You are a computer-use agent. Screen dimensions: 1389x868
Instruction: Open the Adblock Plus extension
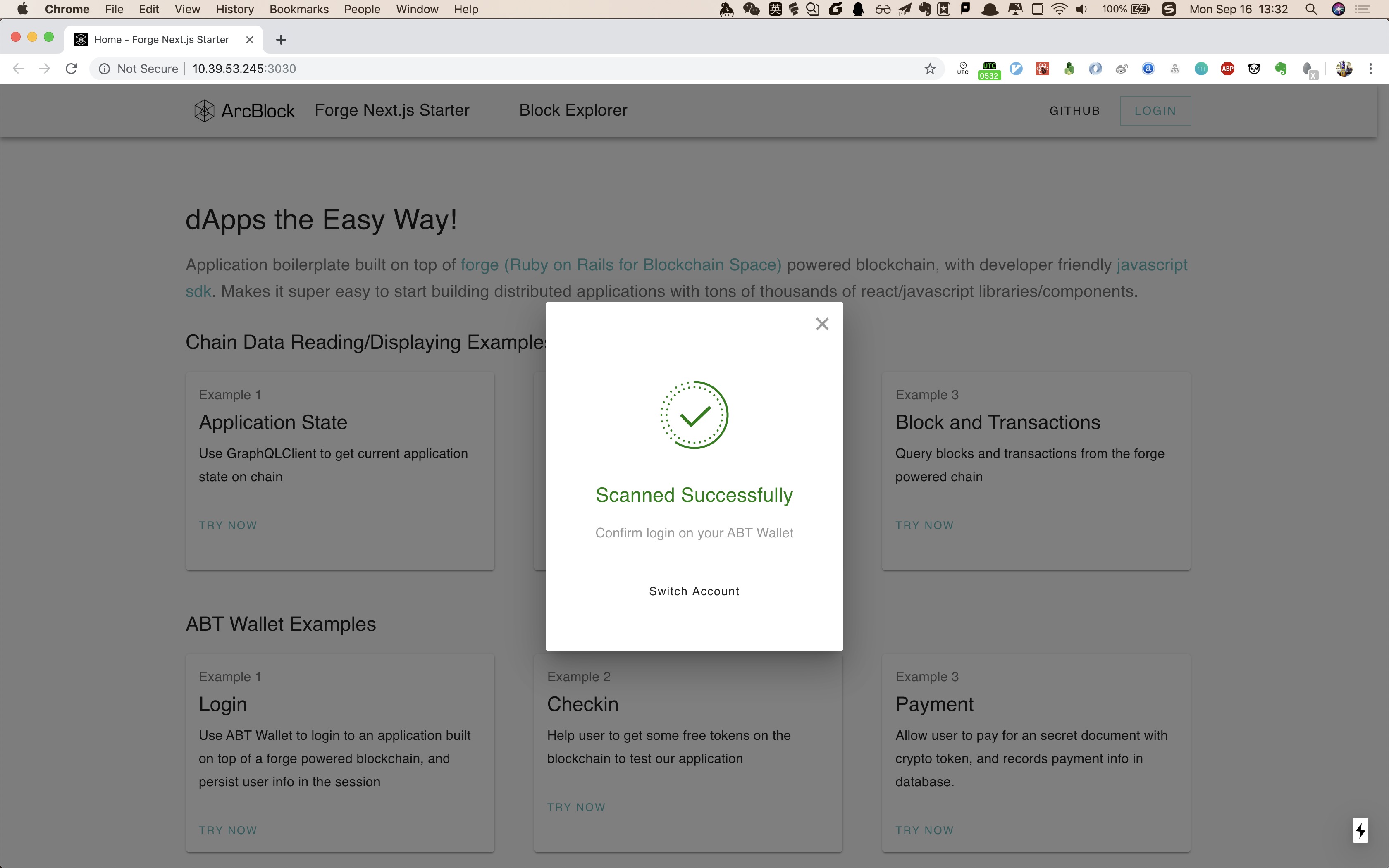pyautogui.click(x=1228, y=69)
